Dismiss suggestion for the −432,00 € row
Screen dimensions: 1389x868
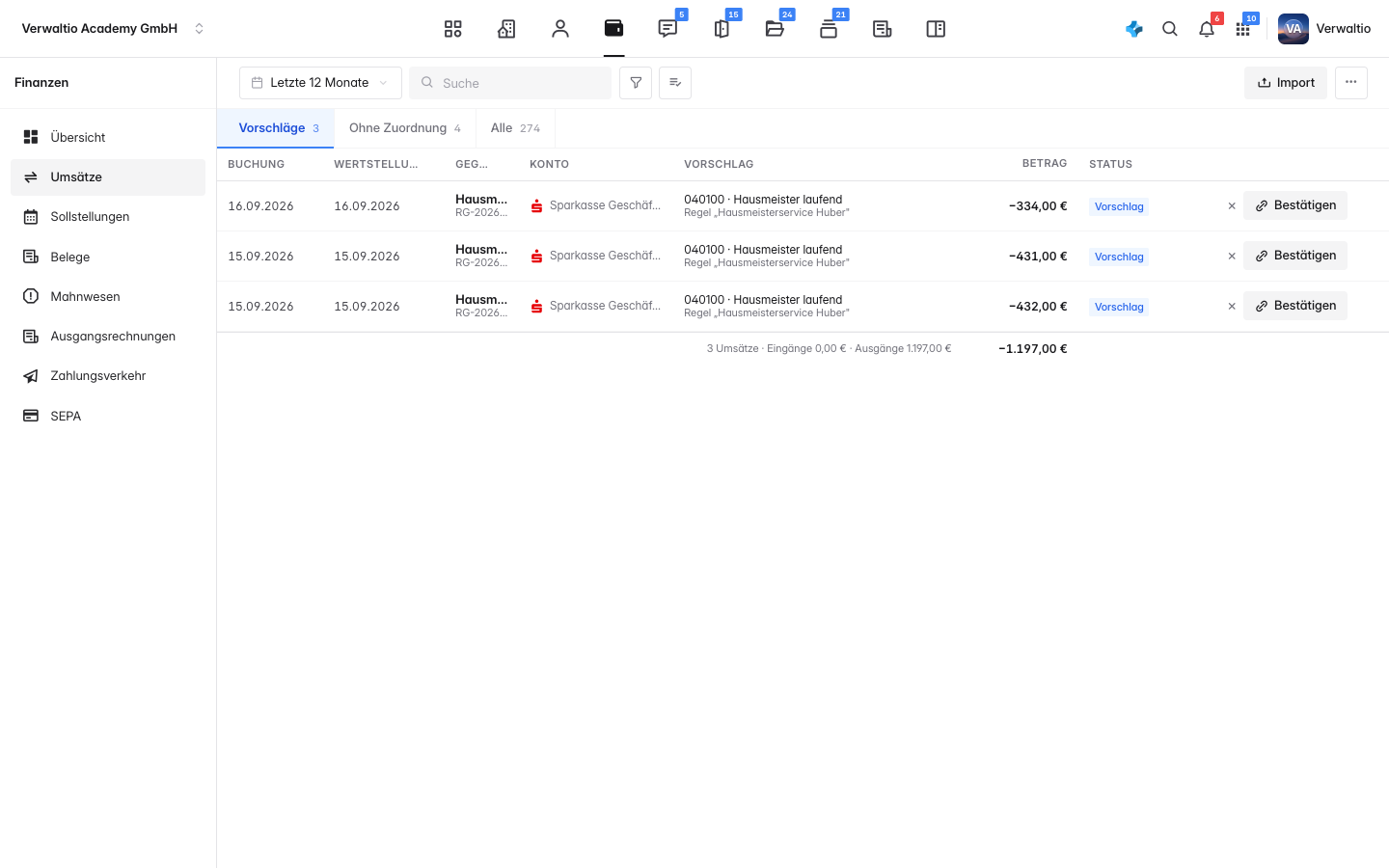click(x=1232, y=307)
